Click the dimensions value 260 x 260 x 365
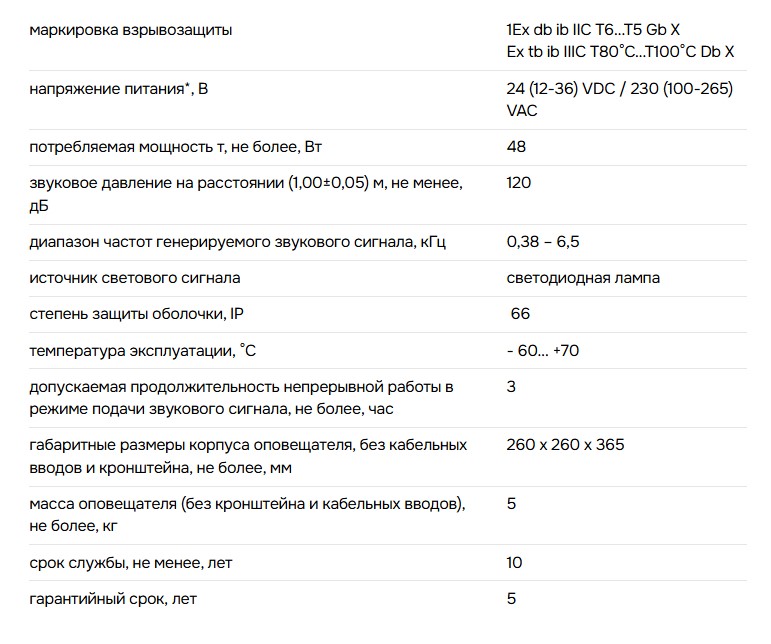This screenshot has height=644, width=771. pos(565,445)
